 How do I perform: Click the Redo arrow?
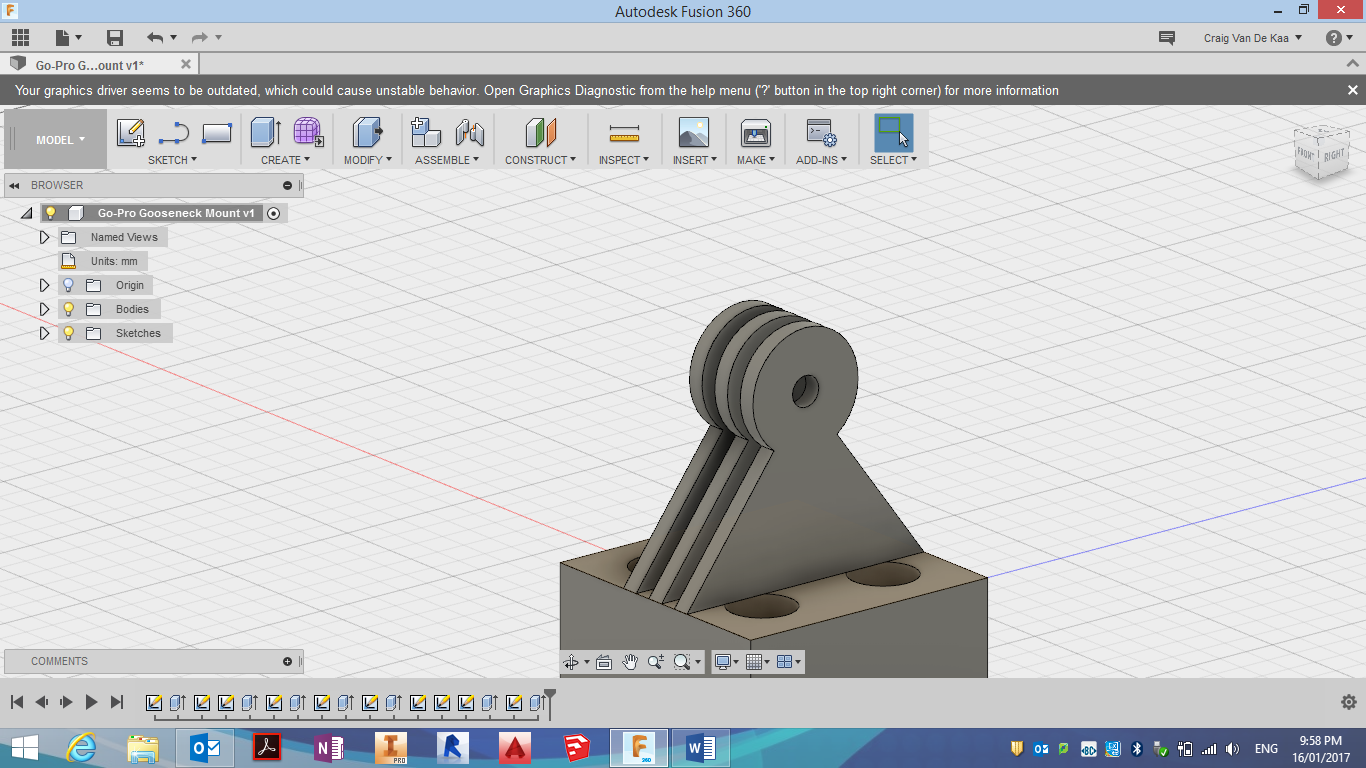(200, 38)
